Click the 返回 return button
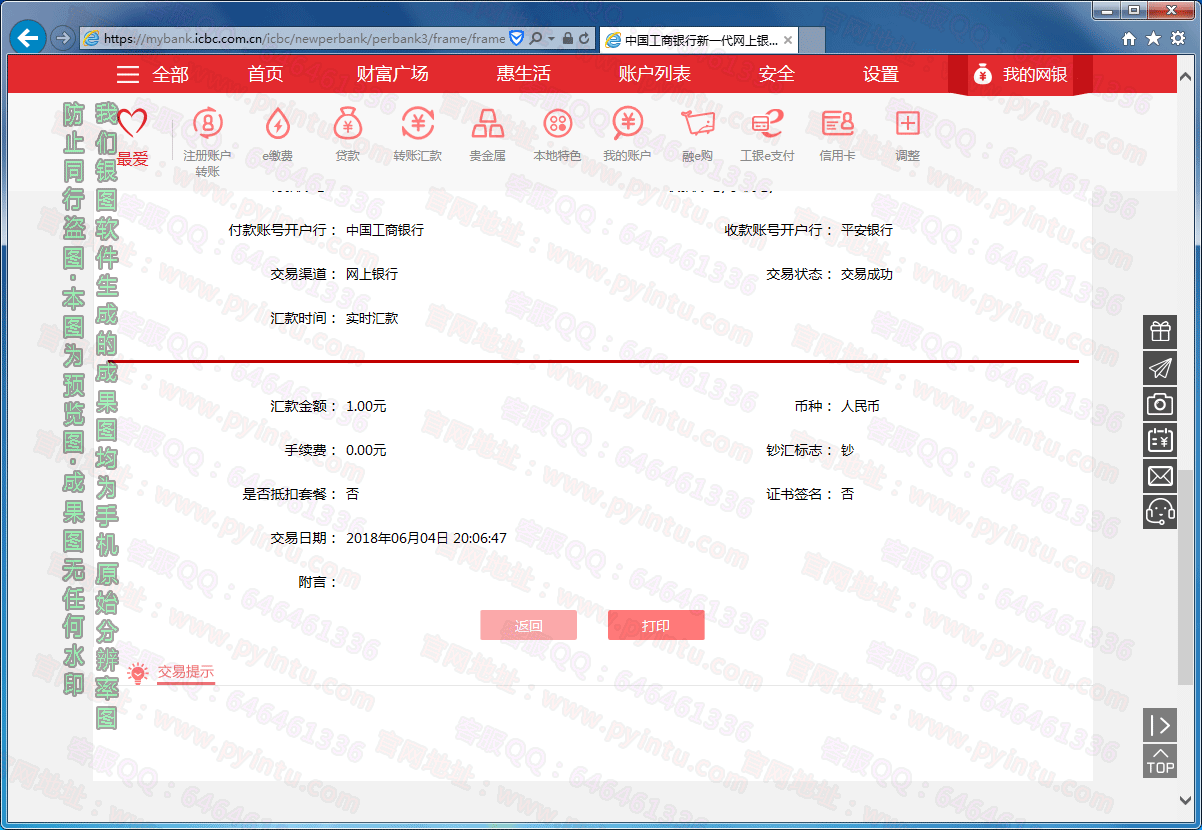Viewport: 1202px width, 830px height. point(529,626)
